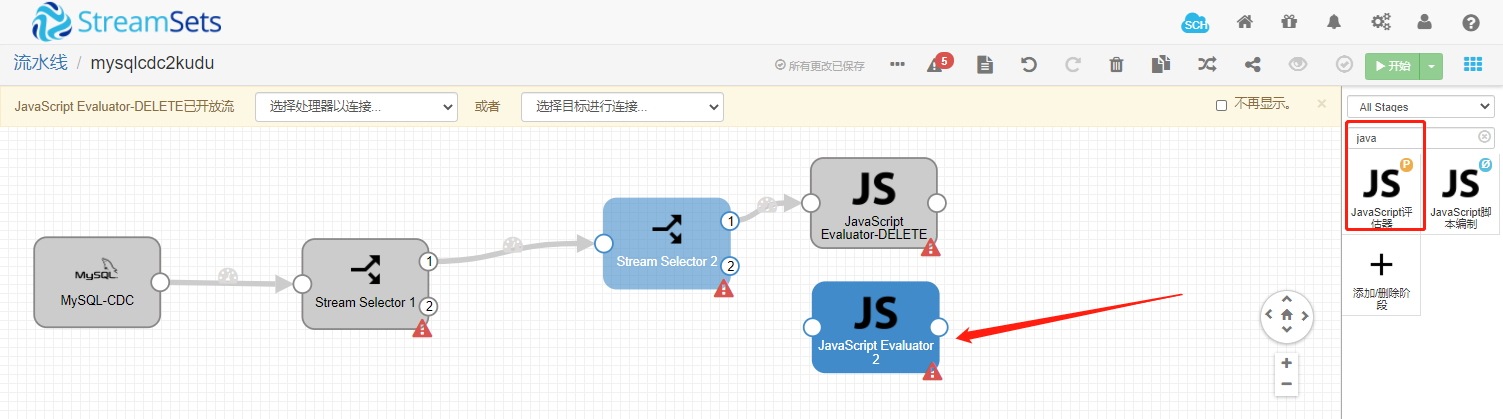Open the help question mark icon

(1471, 22)
